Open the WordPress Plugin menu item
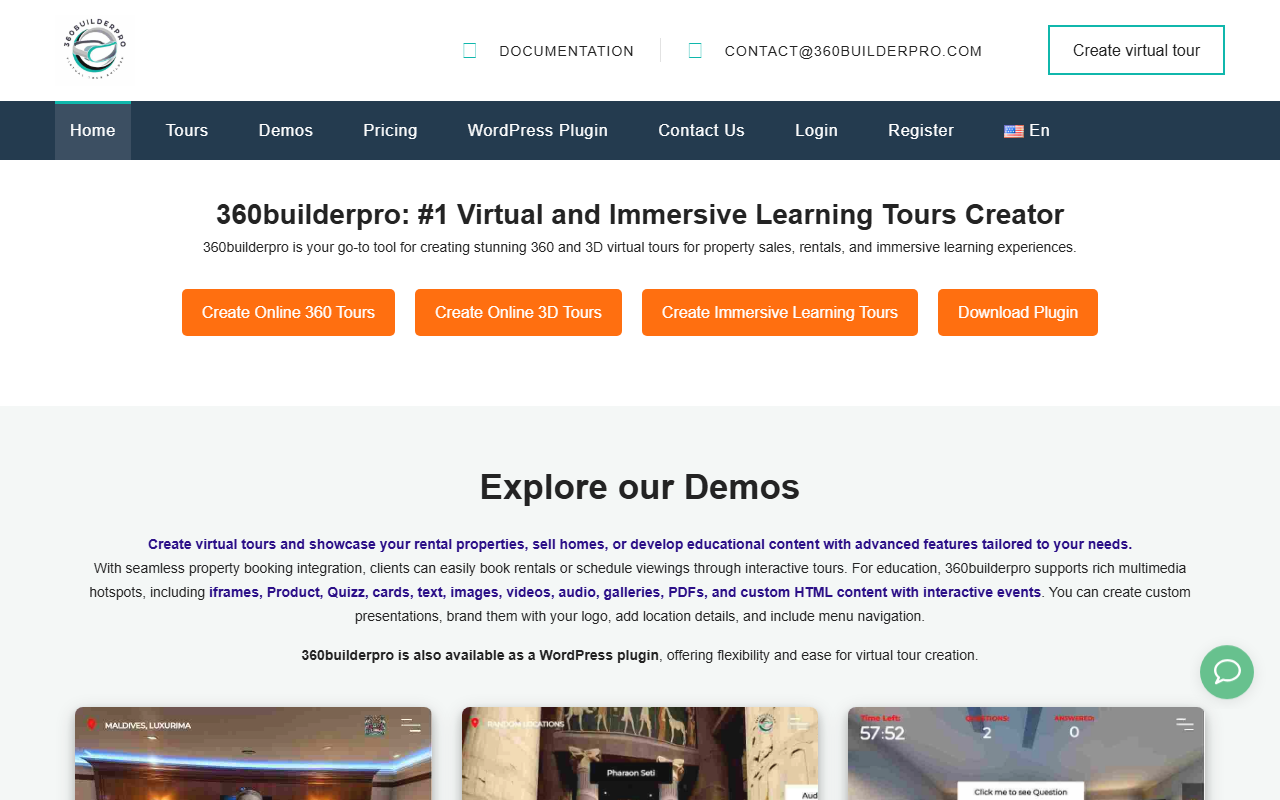 click(538, 130)
